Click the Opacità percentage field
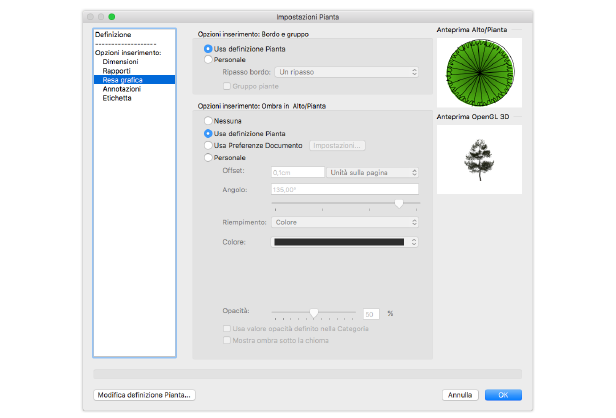Screen dimensions: 616x418 click(x=371, y=314)
